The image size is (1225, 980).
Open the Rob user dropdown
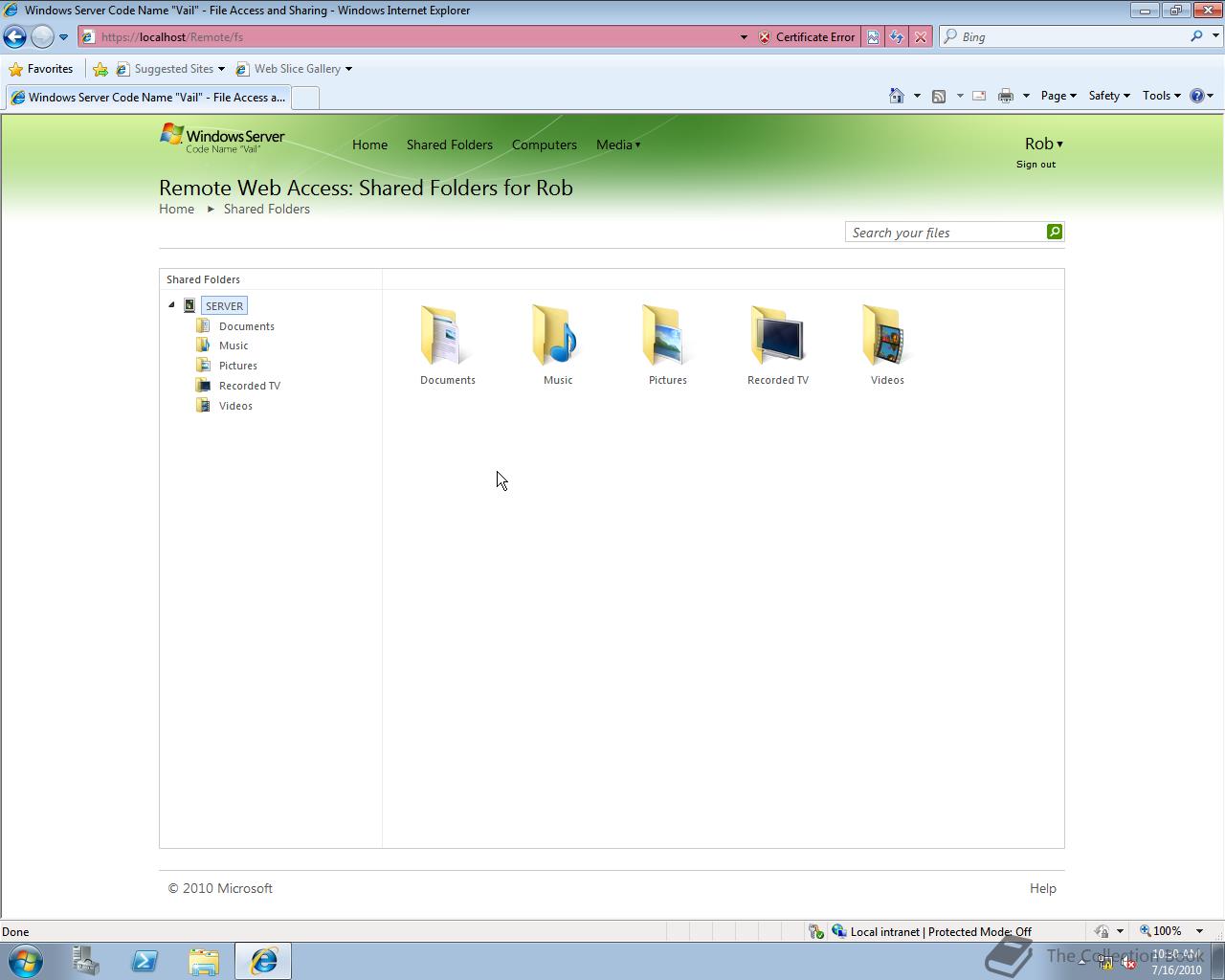point(1043,144)
